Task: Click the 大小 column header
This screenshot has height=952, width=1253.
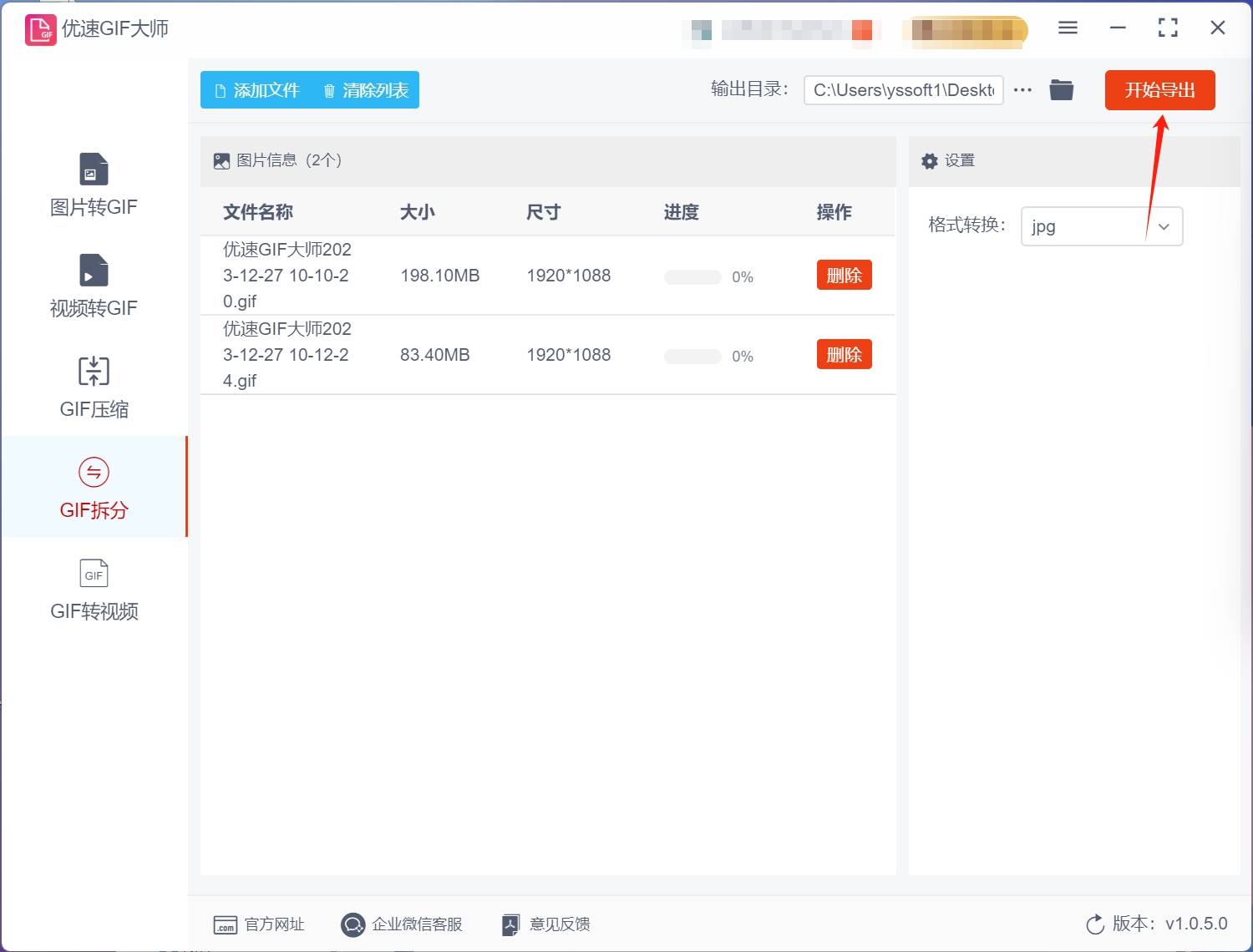Action: click(x=418, y=212)
